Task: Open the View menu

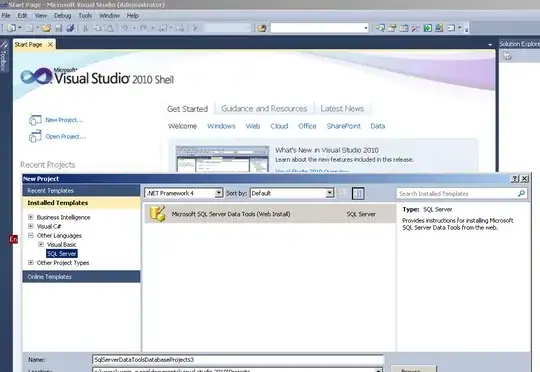Action: tap(41, 16)
